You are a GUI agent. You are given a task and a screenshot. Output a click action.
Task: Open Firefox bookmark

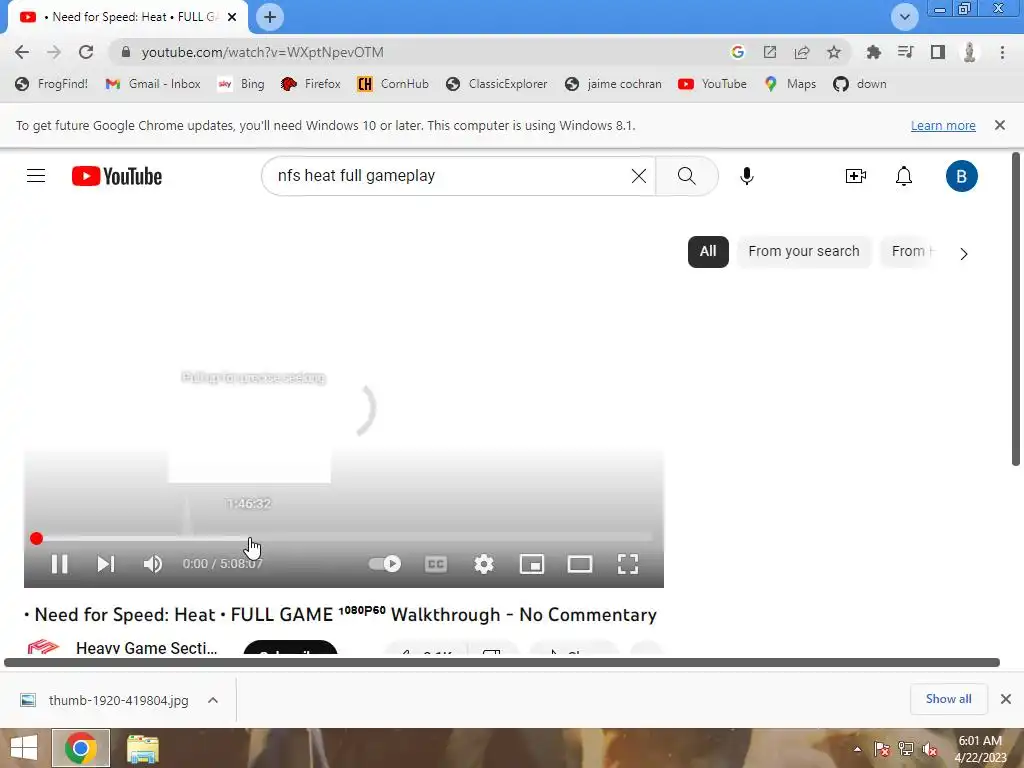coord(311,84)
